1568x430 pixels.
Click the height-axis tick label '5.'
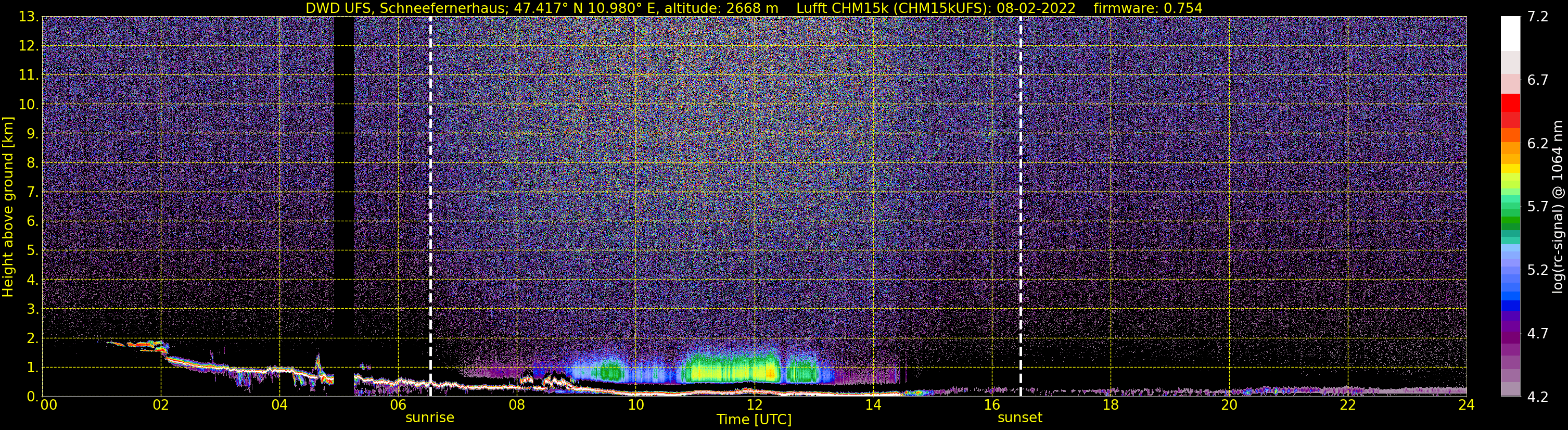tap(33, 251)
